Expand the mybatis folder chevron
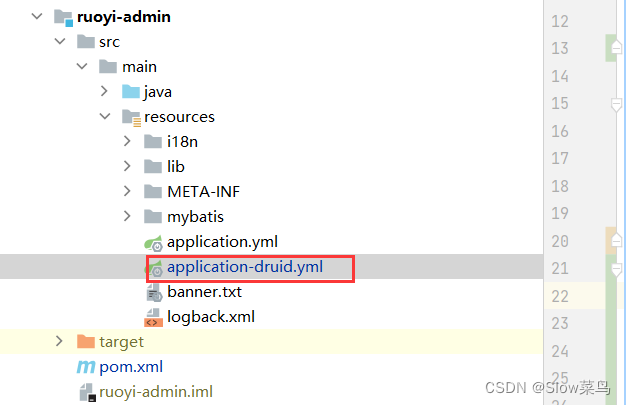 point(127,216)
